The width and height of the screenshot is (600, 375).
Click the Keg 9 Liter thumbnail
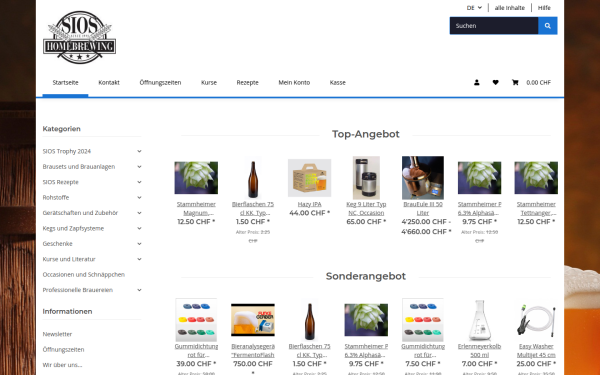click(366, 178)
